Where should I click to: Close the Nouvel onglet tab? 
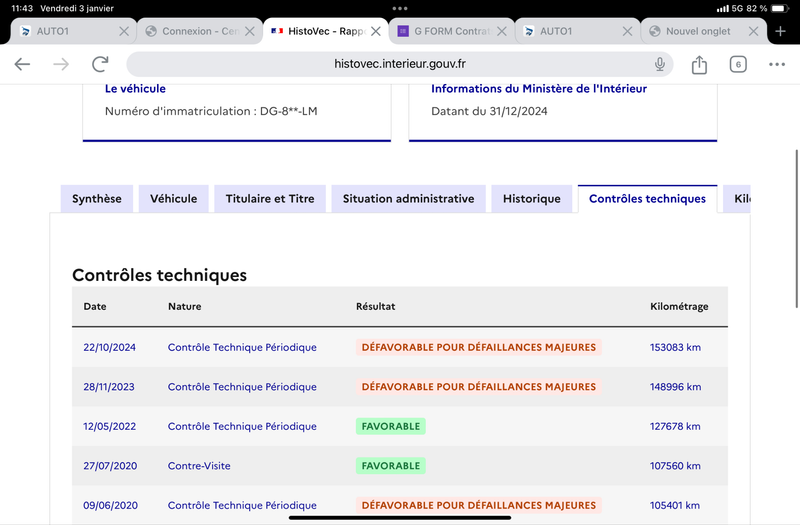coord(753,31)
